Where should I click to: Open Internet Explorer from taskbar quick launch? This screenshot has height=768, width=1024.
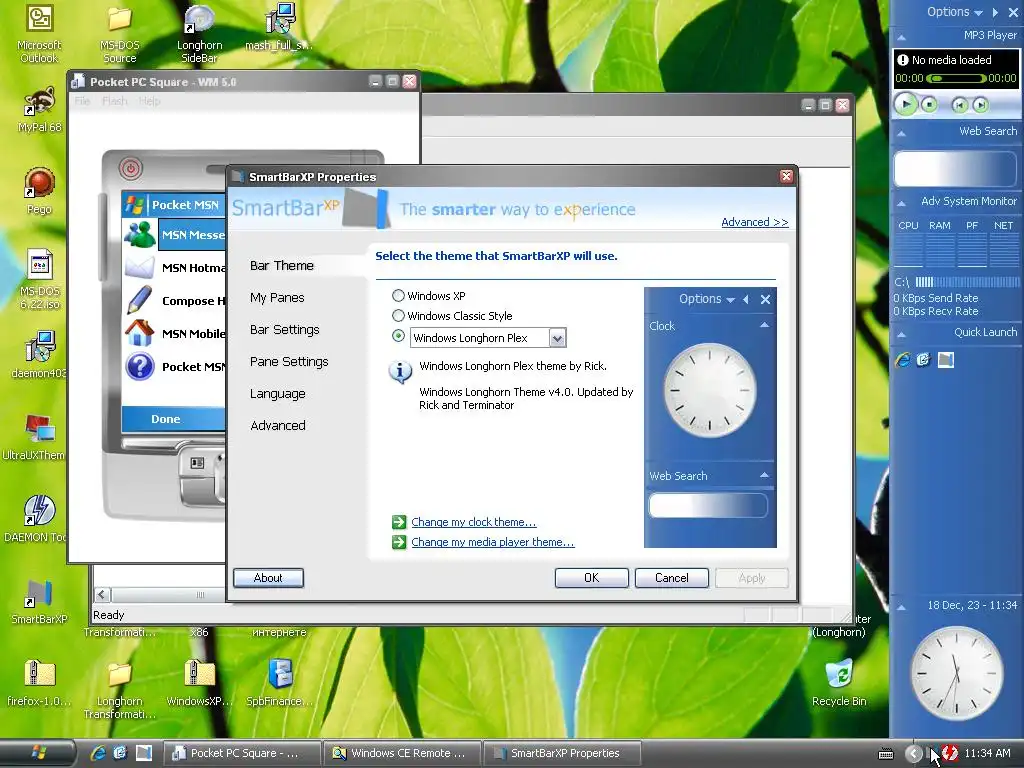click(x=98, y=753)
